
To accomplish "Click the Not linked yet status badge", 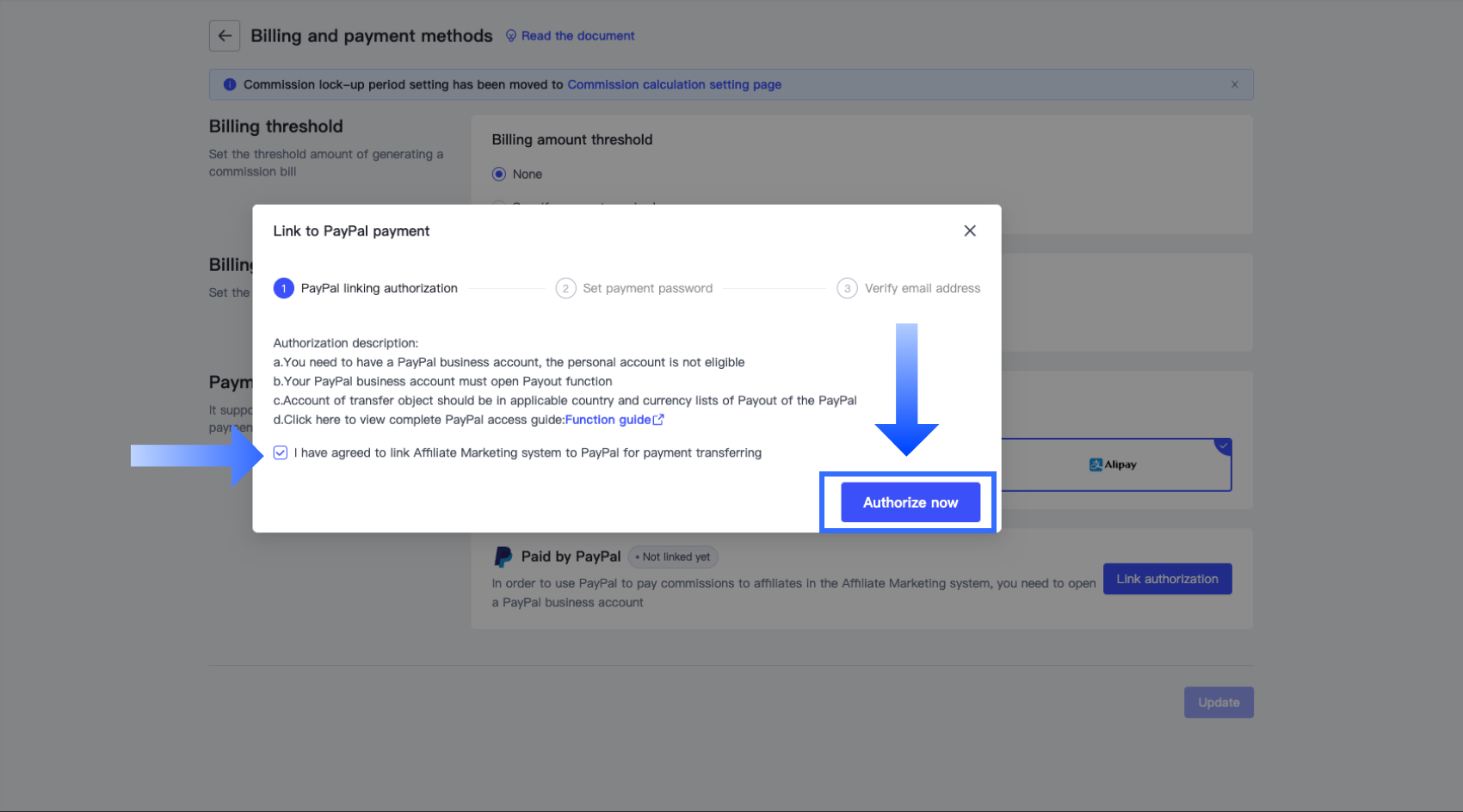I will tap(673, 557).
